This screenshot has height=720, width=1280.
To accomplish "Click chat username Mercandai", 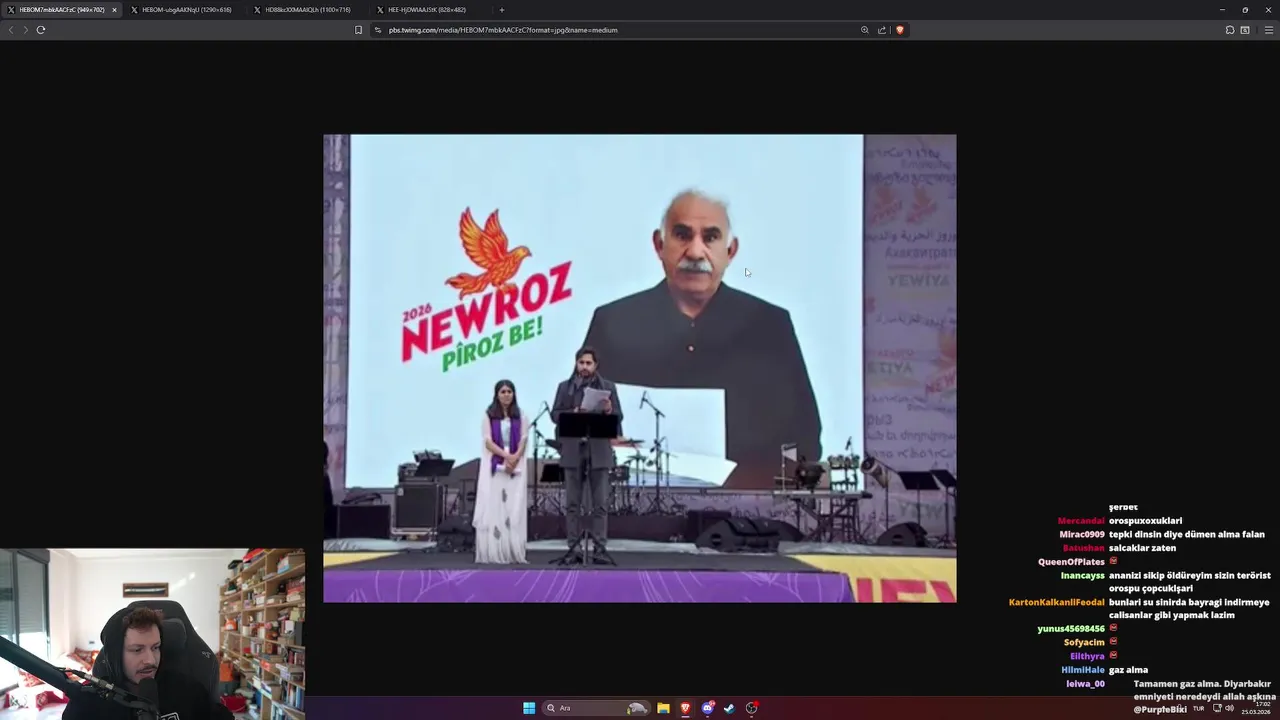I will [x=1081, y=521].
